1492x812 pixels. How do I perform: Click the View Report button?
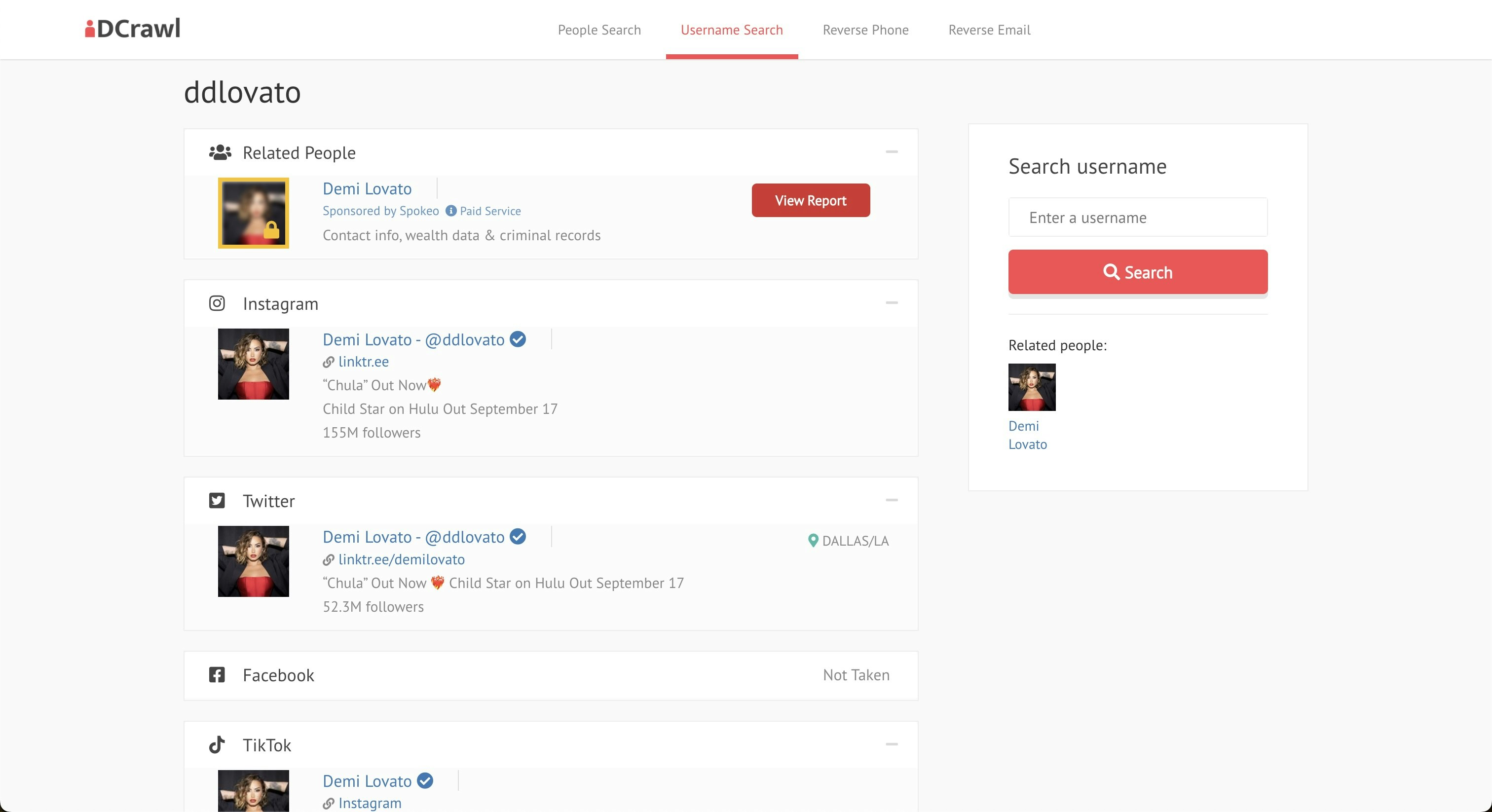810,200
